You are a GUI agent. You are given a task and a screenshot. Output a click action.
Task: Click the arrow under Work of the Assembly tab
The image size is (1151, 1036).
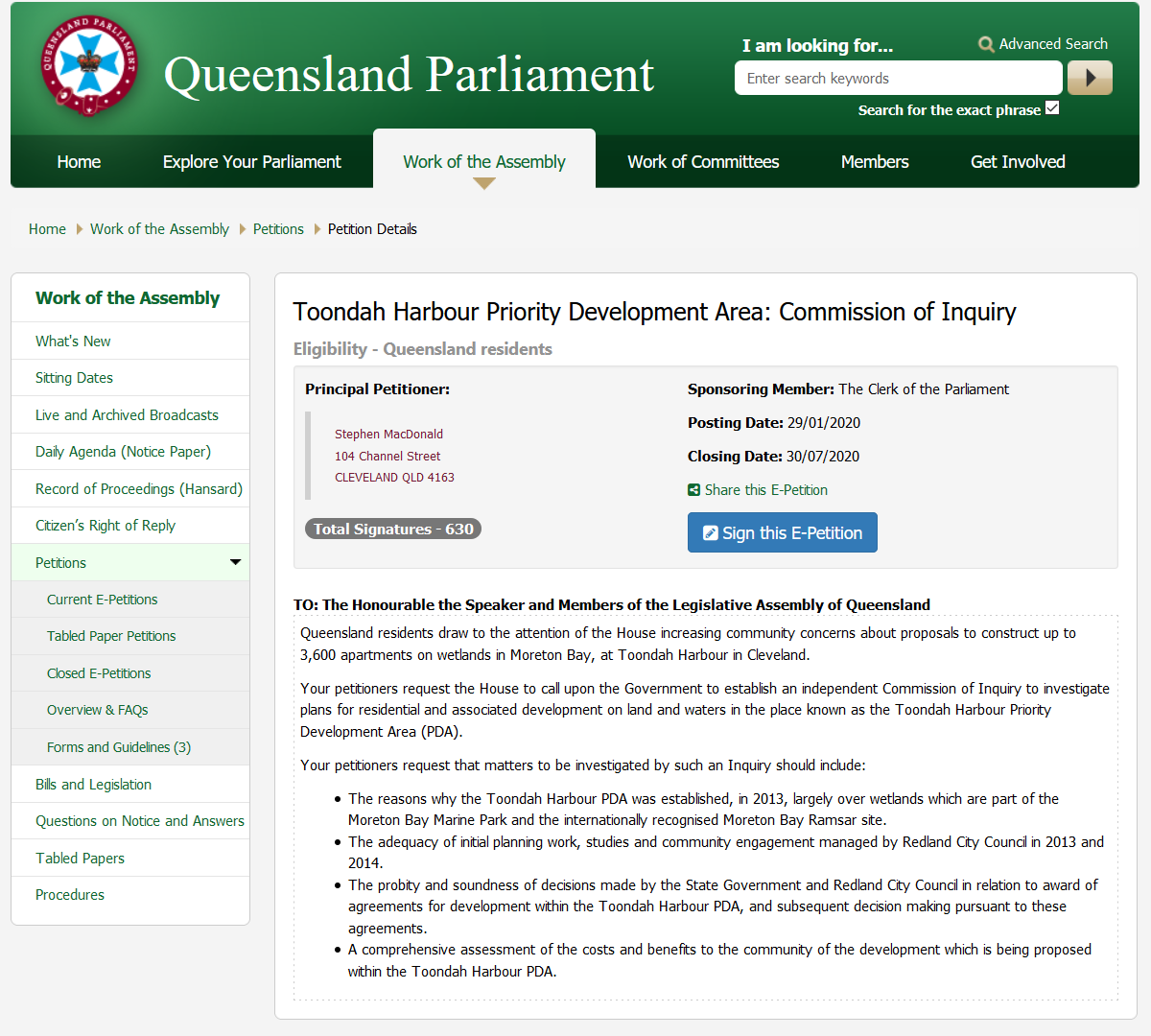point(484,183)
